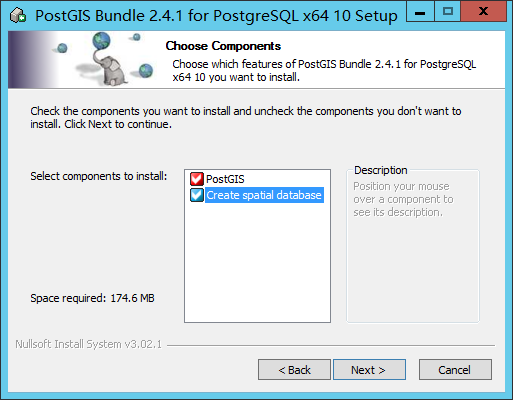This screenshot has height=400, width=513.
Task: Click the Space required 174.6 MB label
Action: (92, 298)
